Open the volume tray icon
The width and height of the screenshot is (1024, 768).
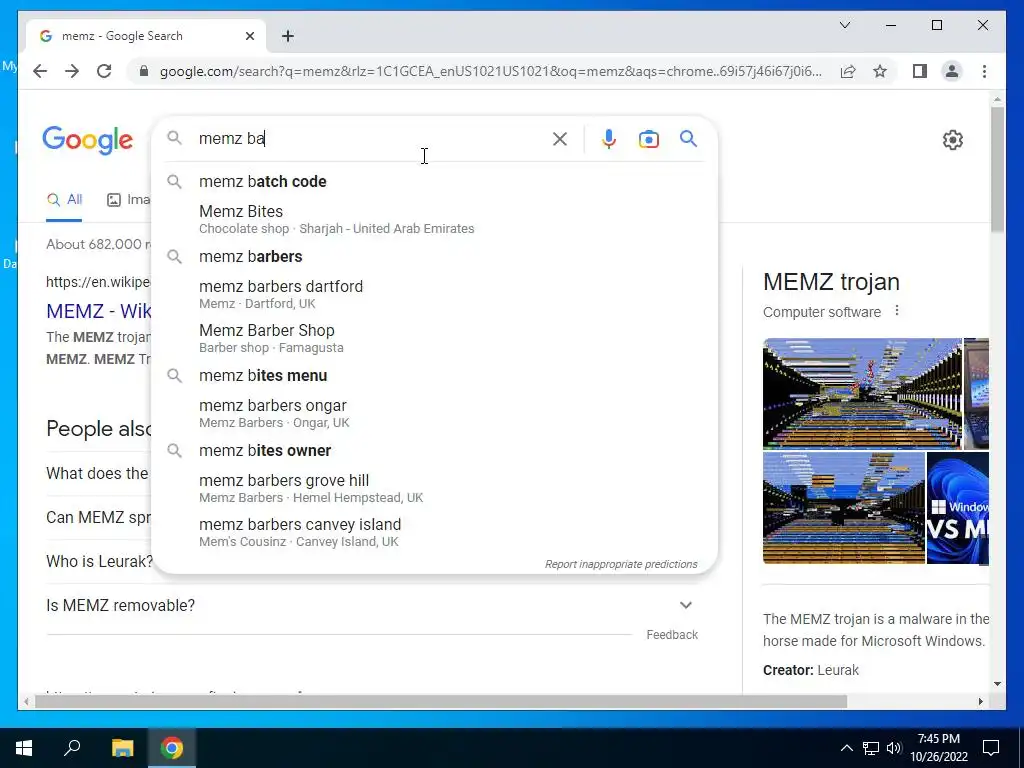pos(894,748)
